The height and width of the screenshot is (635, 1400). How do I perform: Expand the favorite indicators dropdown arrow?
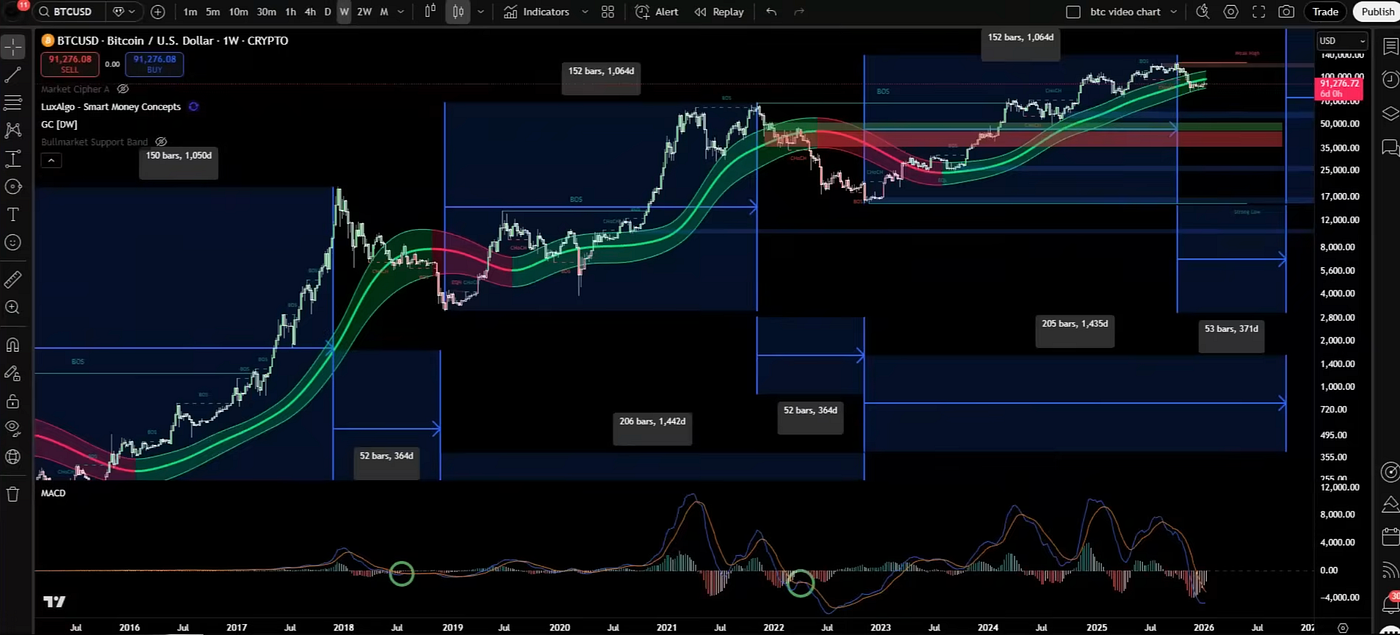(x=584, y=12)
